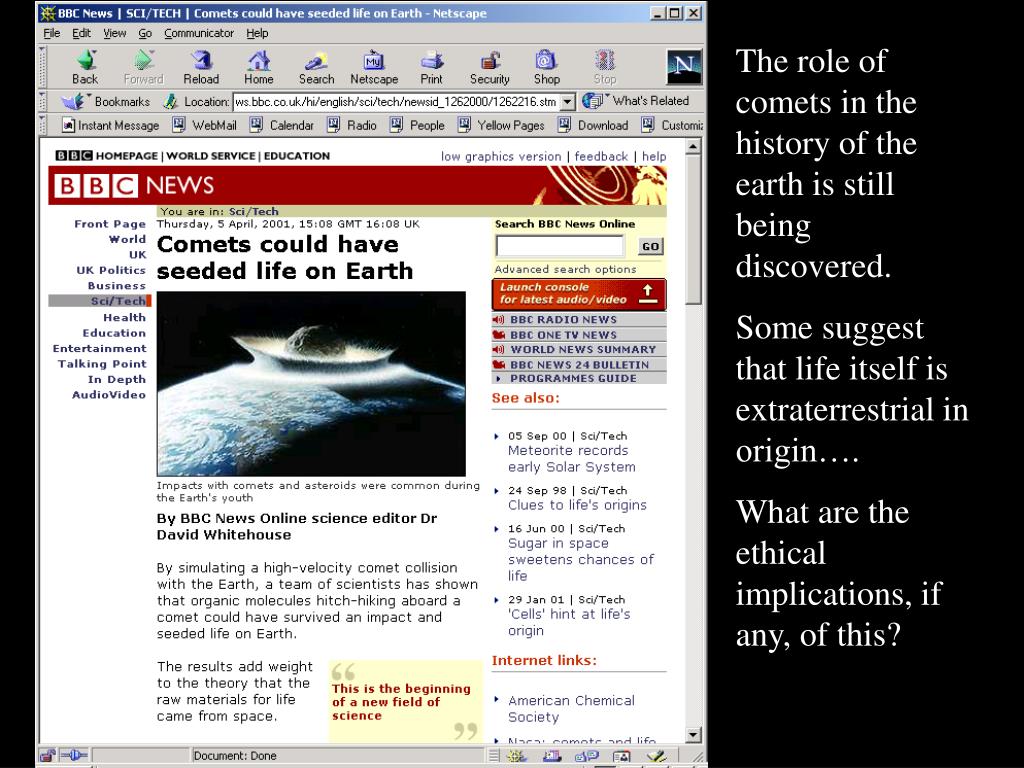The width and height of the screenshot is (1024, 768).
Task: Click the Location URL text field
Action: pos(396,101)
